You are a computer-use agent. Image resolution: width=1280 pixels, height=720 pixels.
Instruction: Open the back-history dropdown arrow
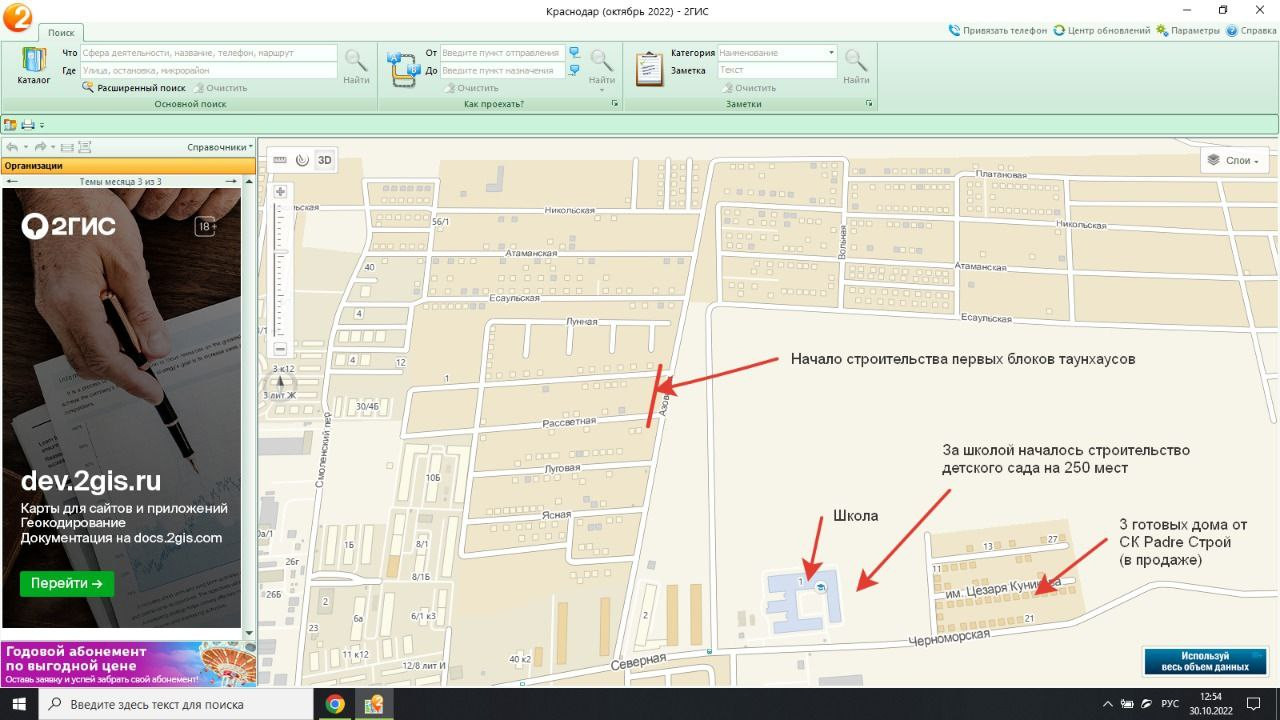click(24, 148)
